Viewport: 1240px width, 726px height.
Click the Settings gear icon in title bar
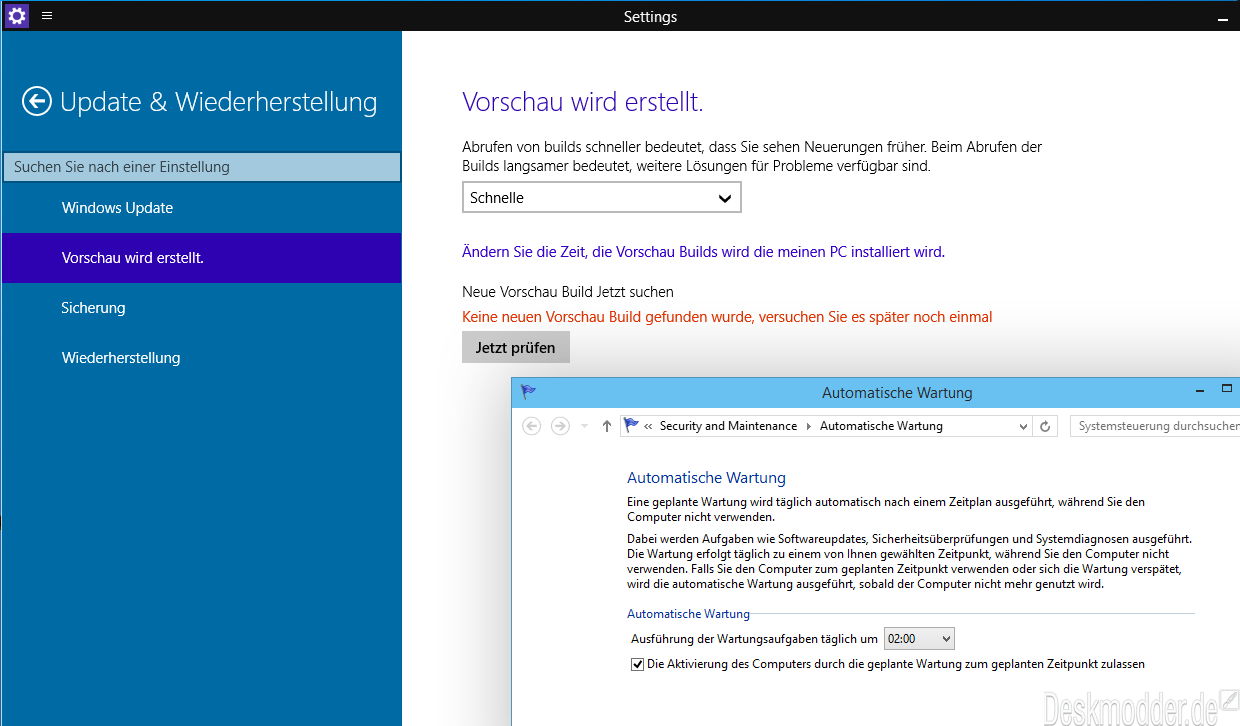click(x=17, y=16)
